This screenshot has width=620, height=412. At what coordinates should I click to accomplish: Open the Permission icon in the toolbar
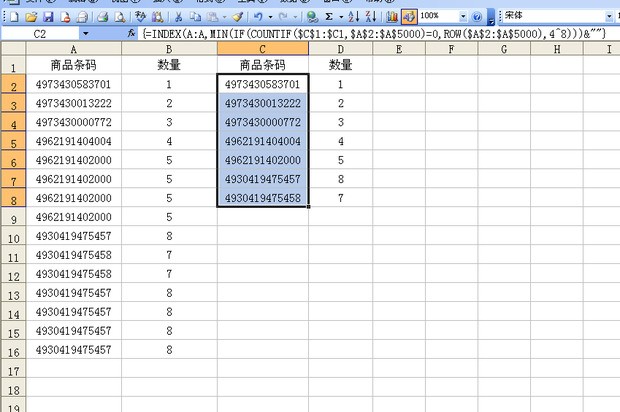pyautogui.click(x=65, y=17)
